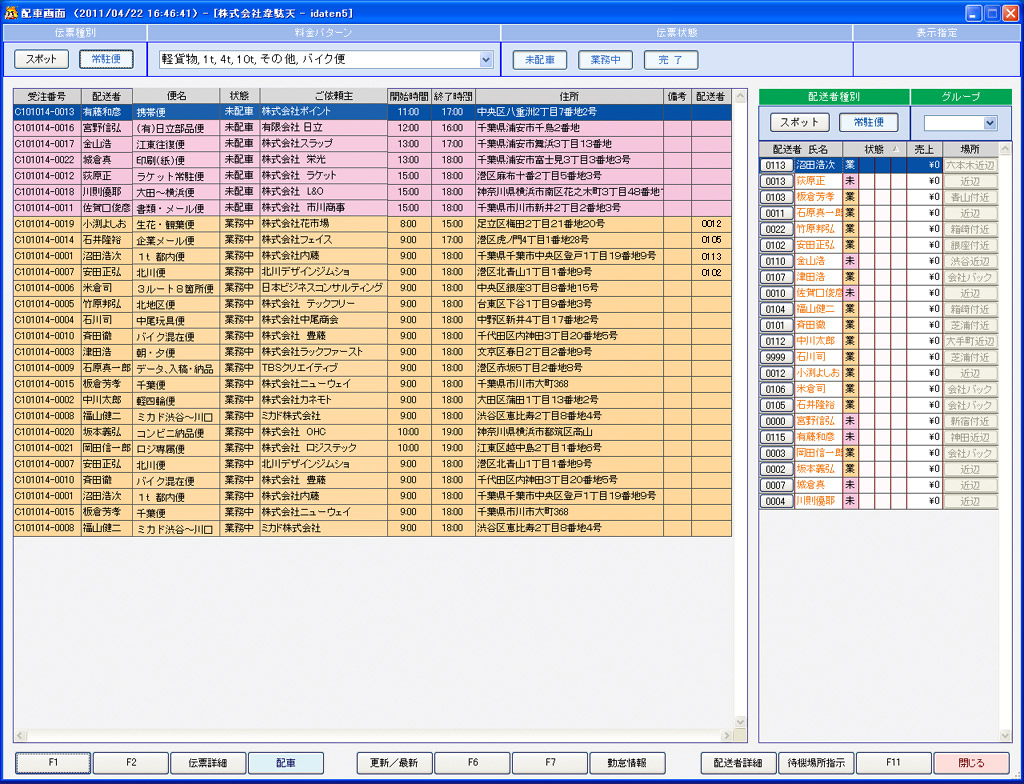Expand the グループ combo box
The image size is (1024, 784).
click(x=990, y=122)
